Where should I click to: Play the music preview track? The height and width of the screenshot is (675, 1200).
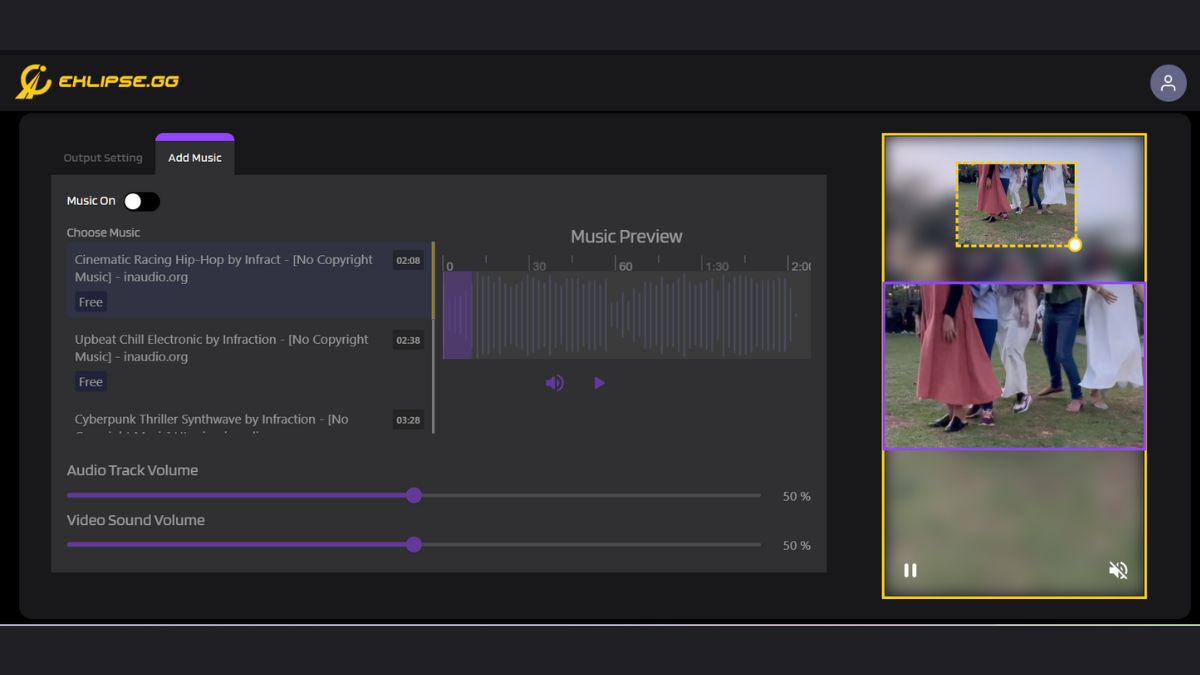point(599,382)
